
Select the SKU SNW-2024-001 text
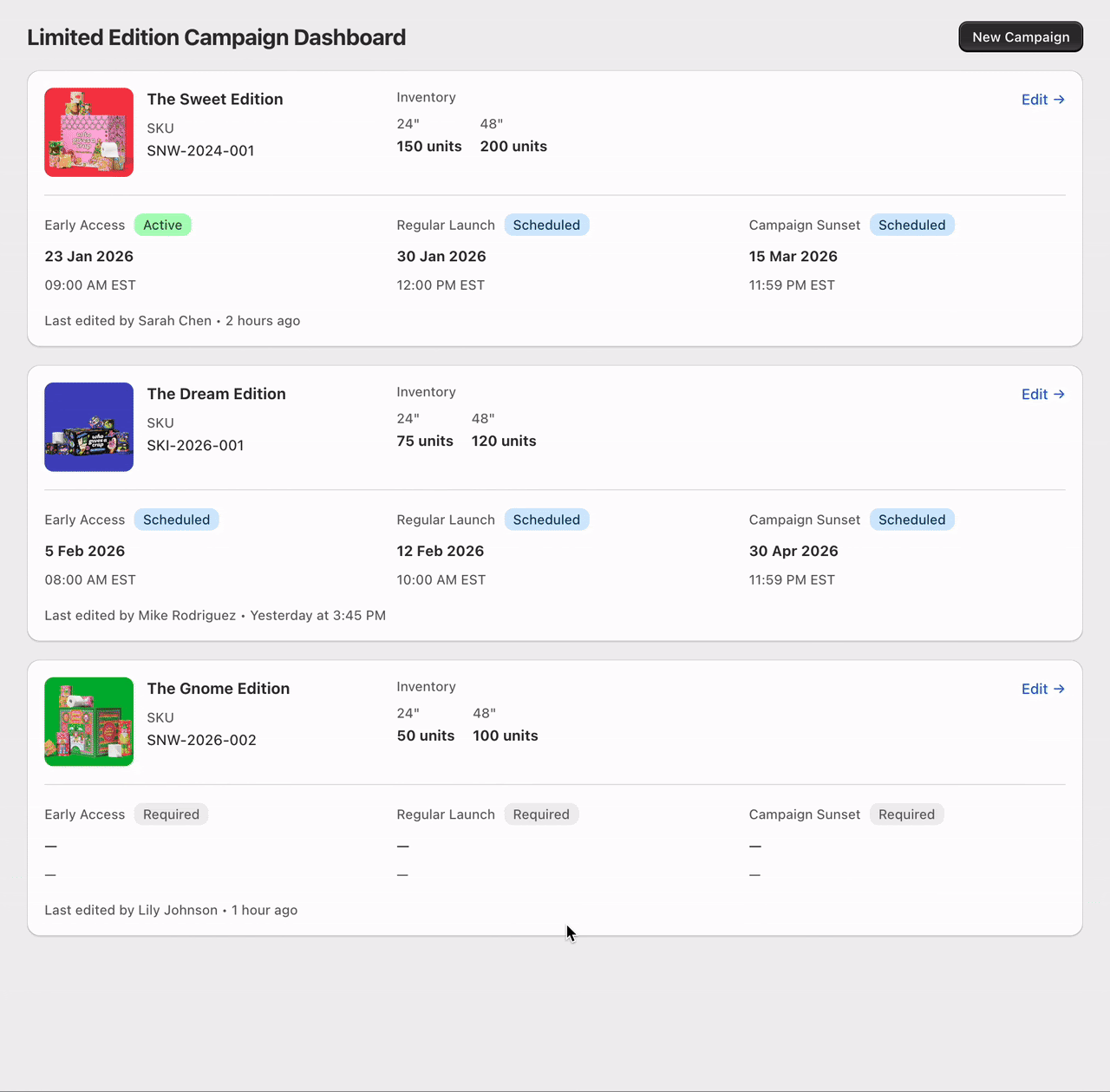click(x=200, y=150)
